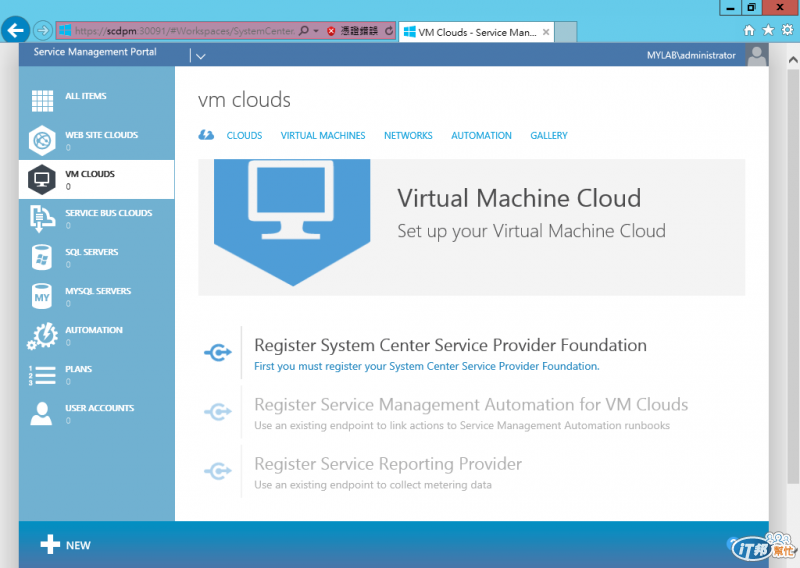Select SERVICE BUS CLOUDS label in sidebar

[109, 213]
